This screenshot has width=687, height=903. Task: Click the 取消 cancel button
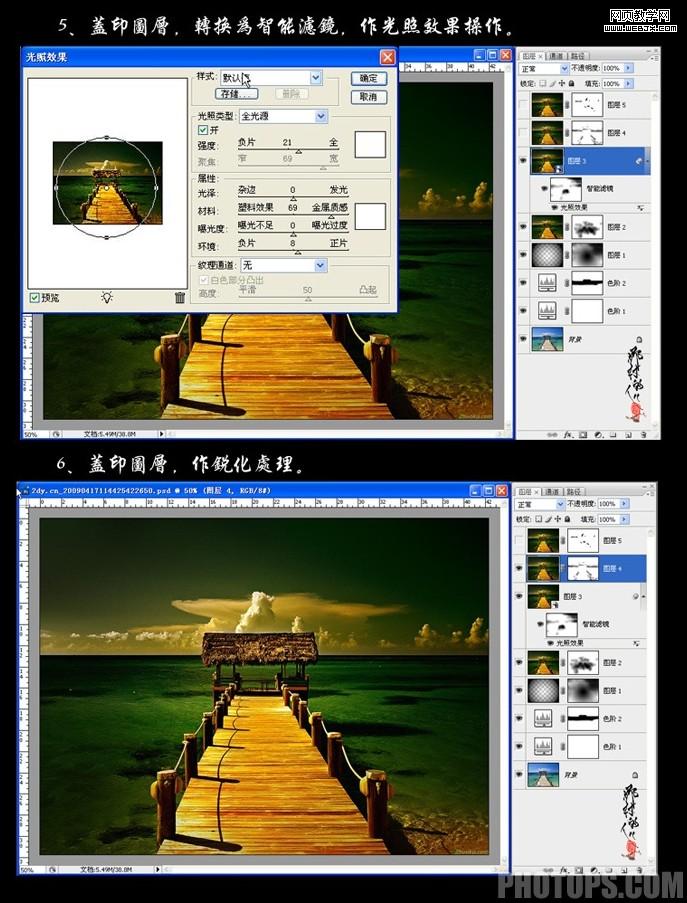coord(369,97)
